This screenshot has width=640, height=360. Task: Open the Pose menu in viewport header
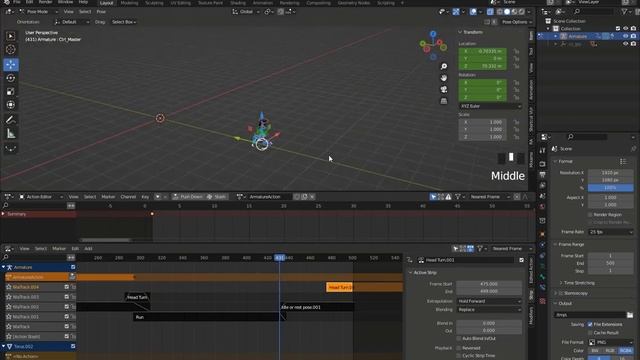click(101, 12)
